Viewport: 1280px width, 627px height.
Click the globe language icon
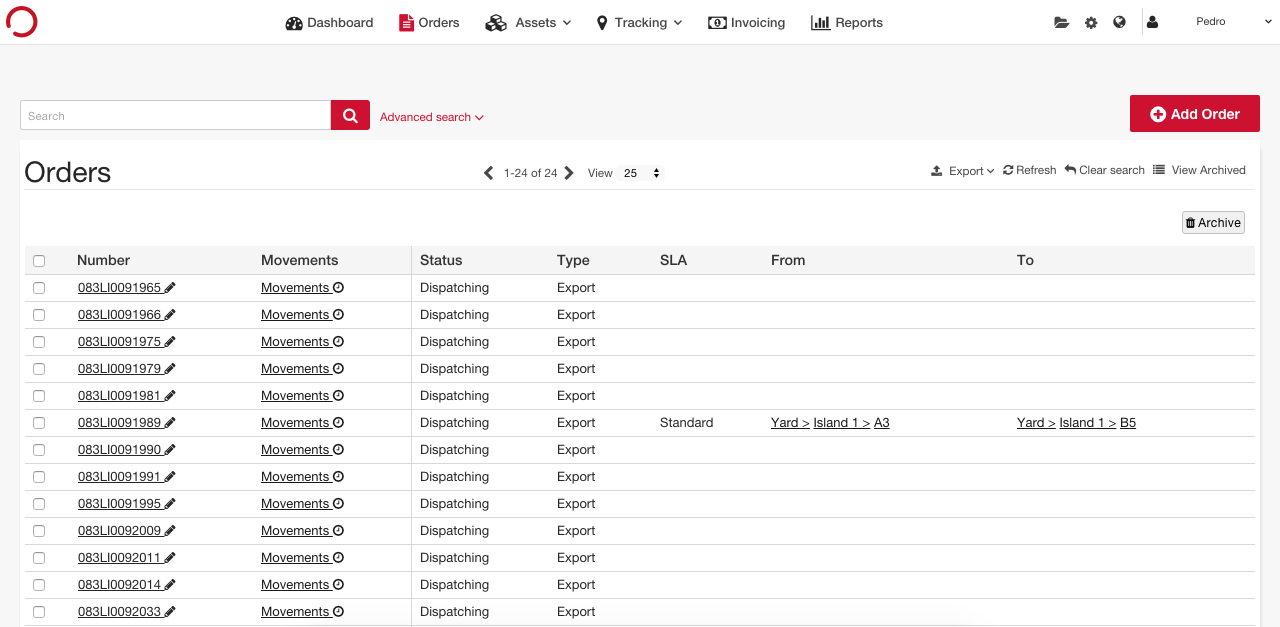click(x=1119, y=22)
